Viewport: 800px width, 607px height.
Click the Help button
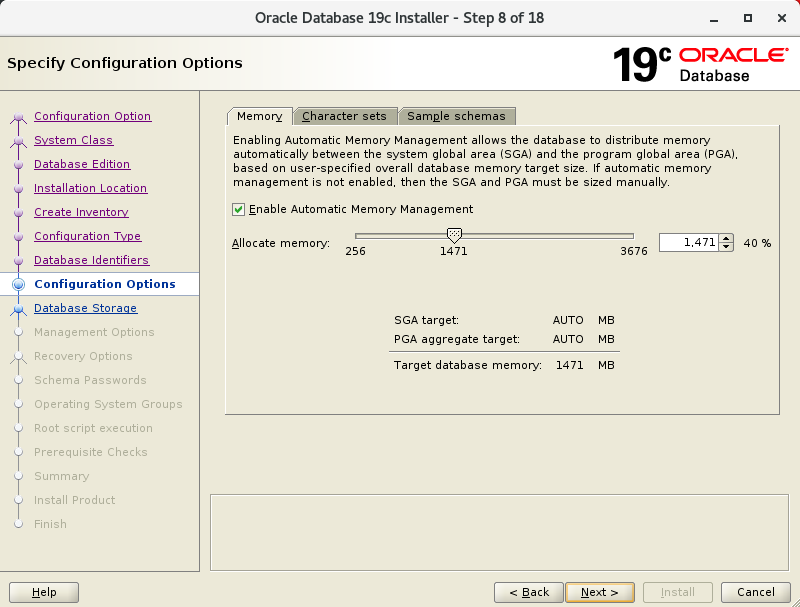pos(44,592)
